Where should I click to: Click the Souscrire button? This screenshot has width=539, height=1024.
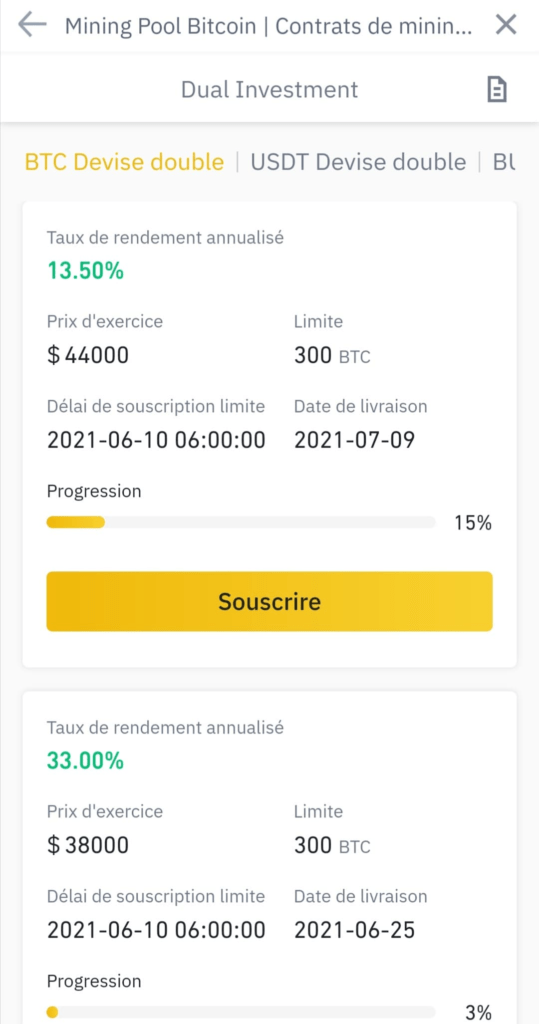coord(269,601)
